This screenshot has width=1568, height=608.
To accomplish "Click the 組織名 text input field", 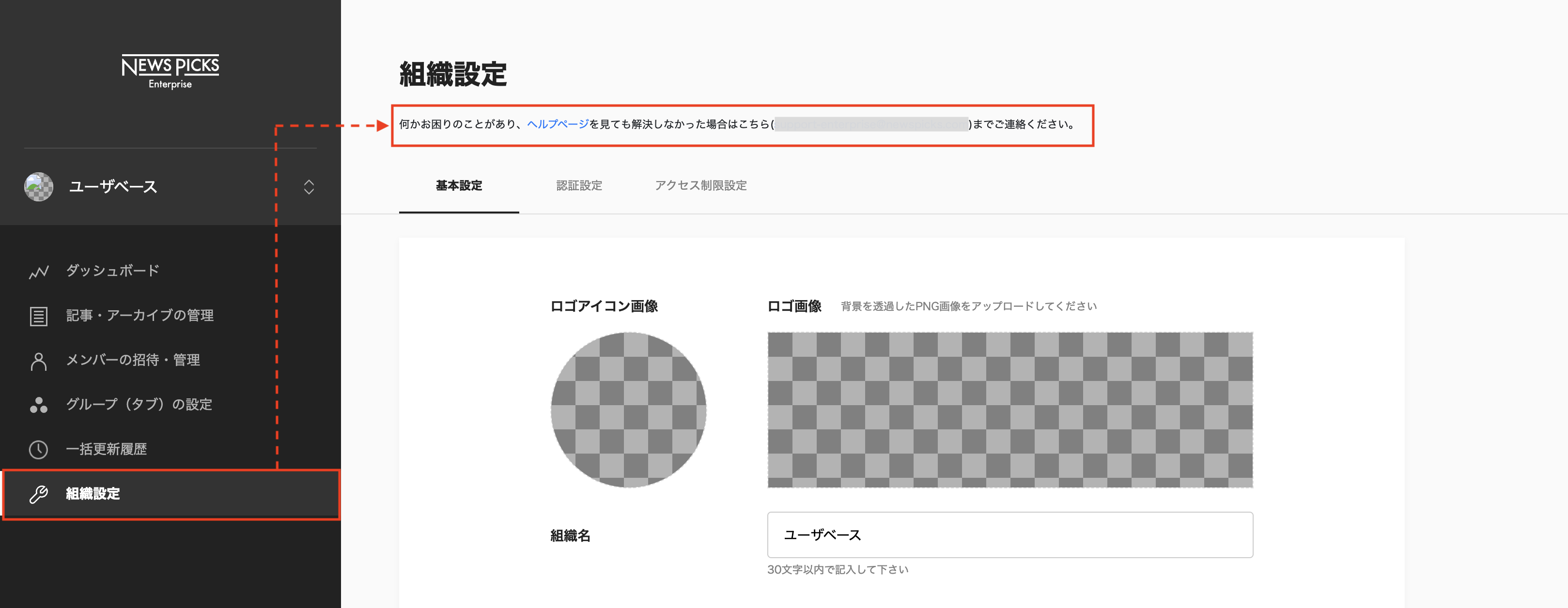I will point(1010,534).
